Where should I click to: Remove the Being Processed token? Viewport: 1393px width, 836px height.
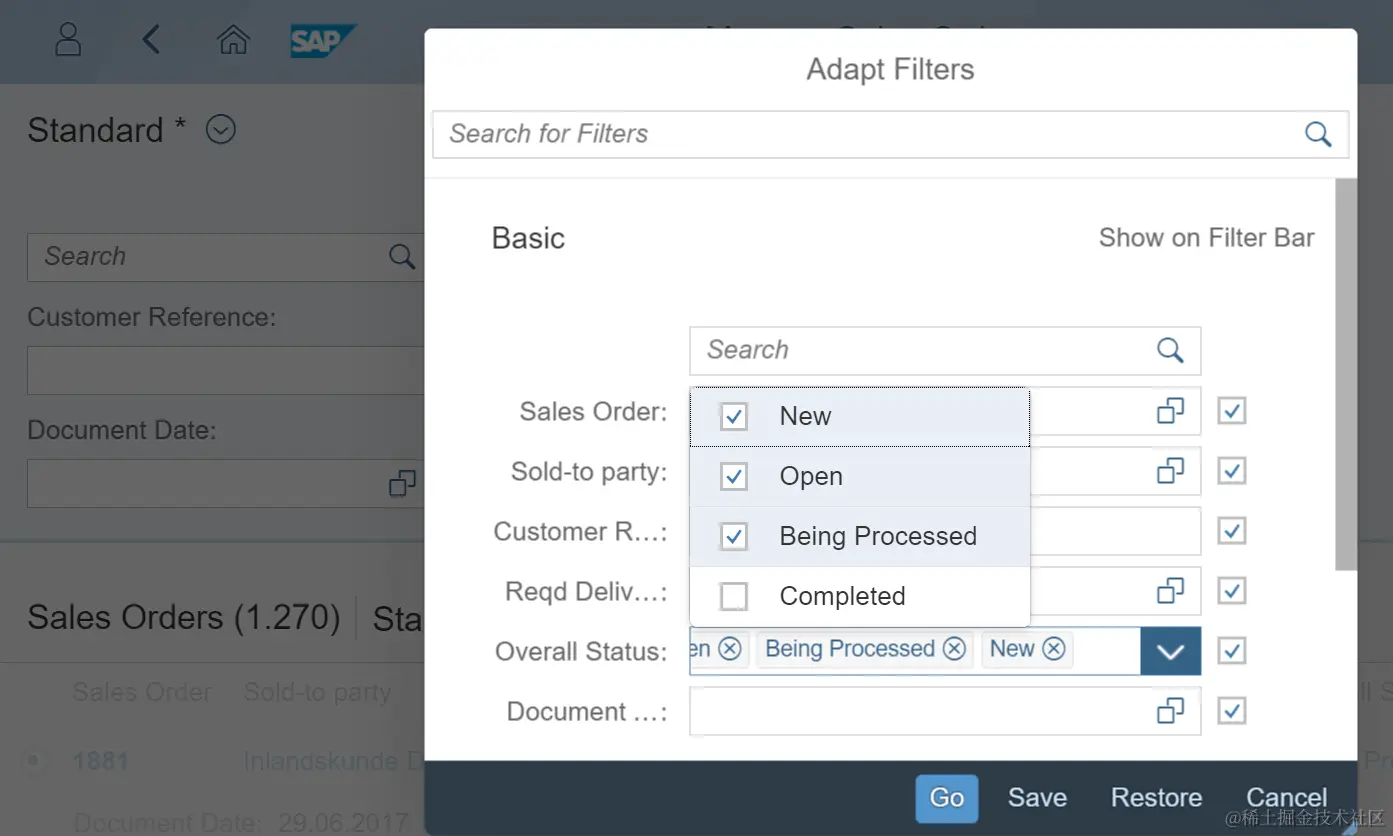click(955, 649)
